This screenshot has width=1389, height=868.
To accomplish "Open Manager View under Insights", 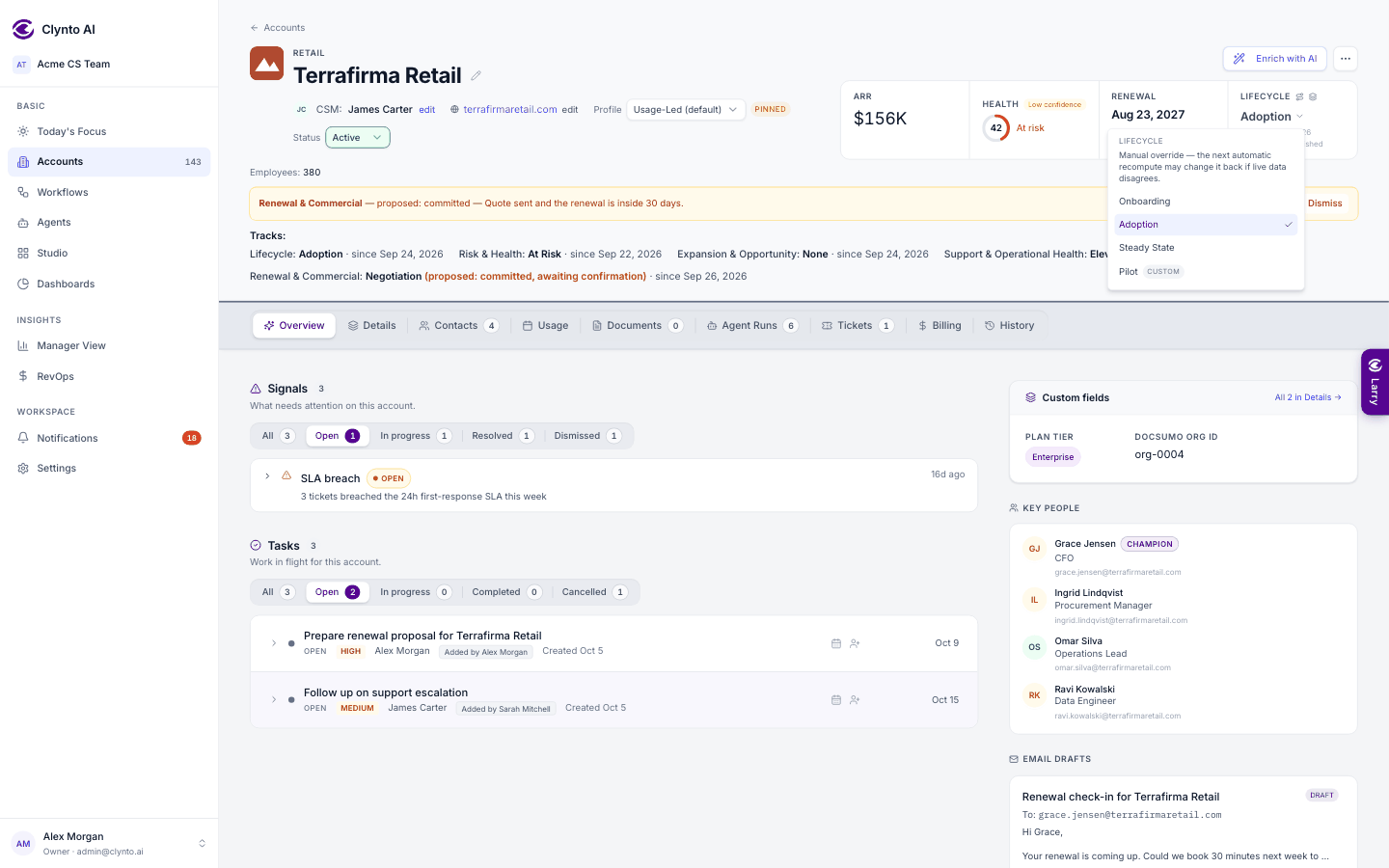I will coord(109,345).
